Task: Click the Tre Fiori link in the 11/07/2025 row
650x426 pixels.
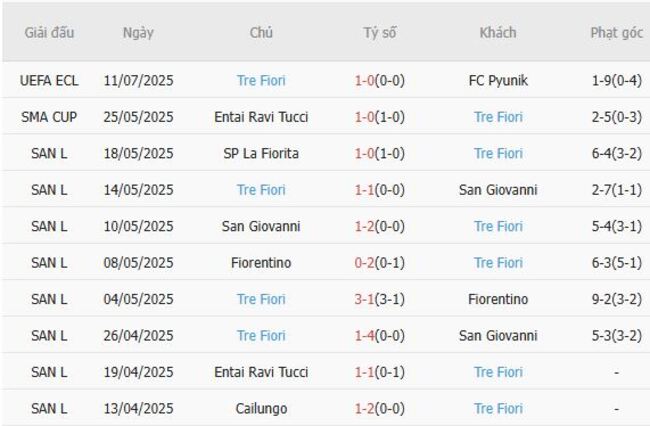Action: pyautogui.click(x=261, y=81)
